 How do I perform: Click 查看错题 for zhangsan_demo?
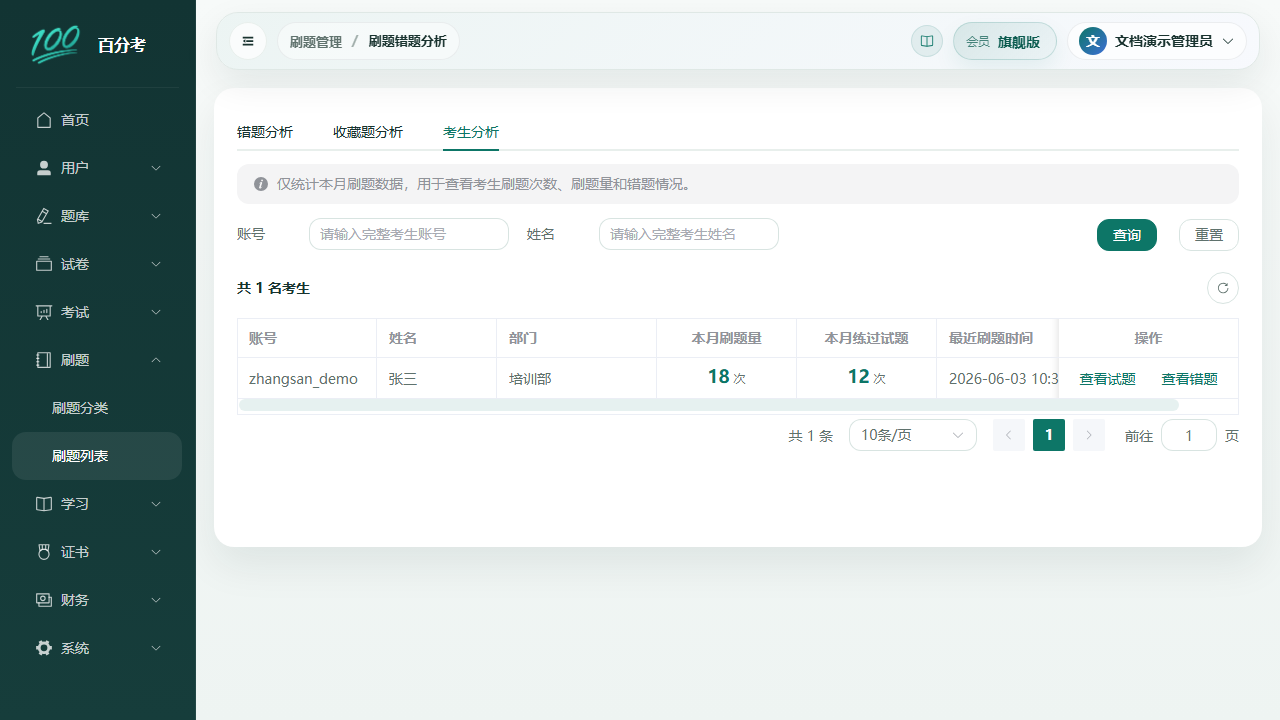pyautogui.click(x=1189, y=379)
